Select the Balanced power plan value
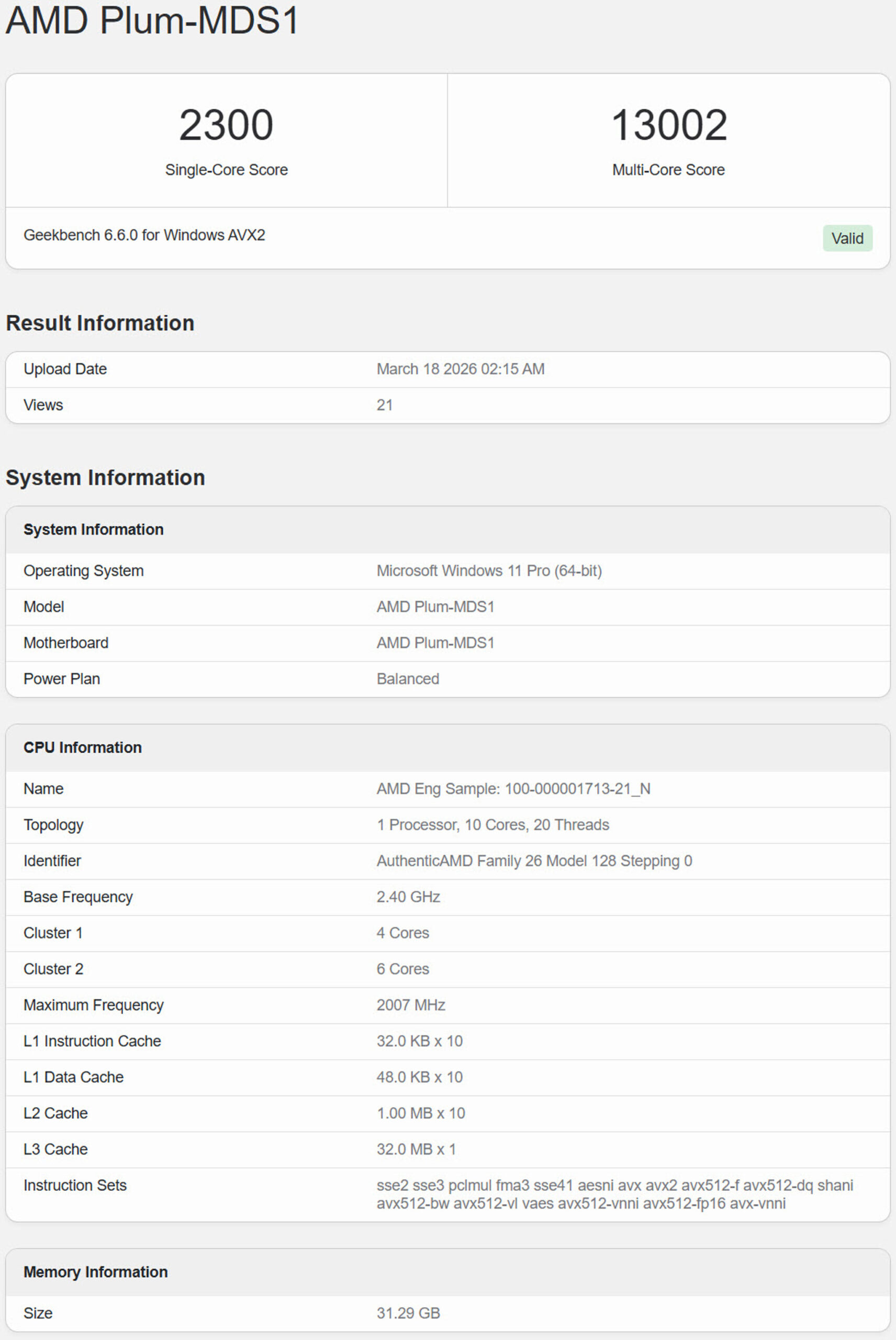The image size is (896, 1340). [407, 678]
